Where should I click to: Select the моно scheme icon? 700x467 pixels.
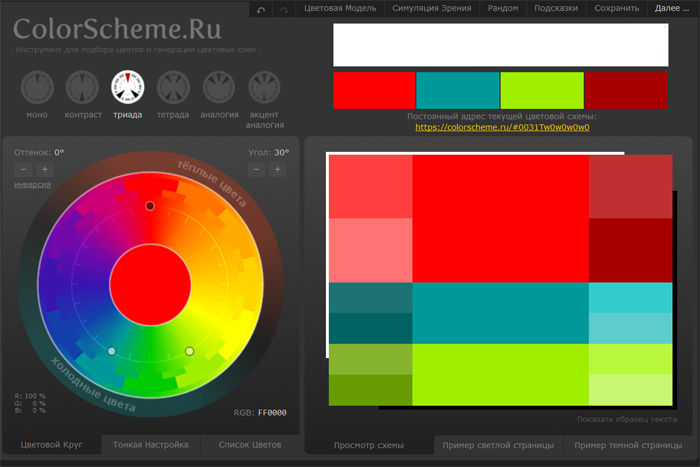click(37, 87)
